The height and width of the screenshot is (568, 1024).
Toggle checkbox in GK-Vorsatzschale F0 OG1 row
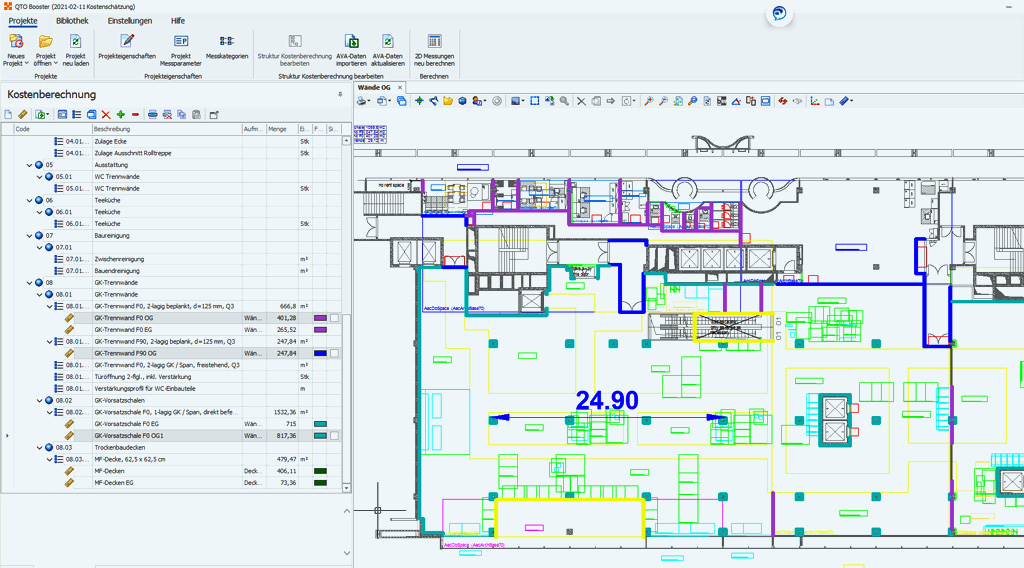335,436
